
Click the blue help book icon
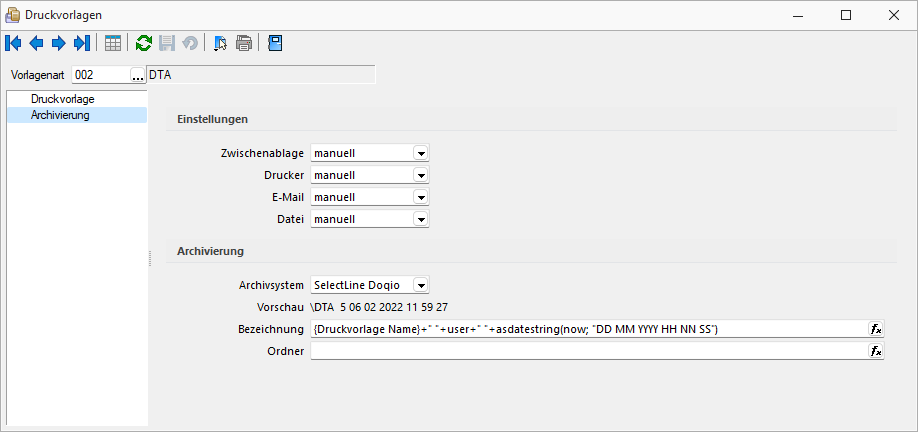pyautogui.click(x=275, y=43)
